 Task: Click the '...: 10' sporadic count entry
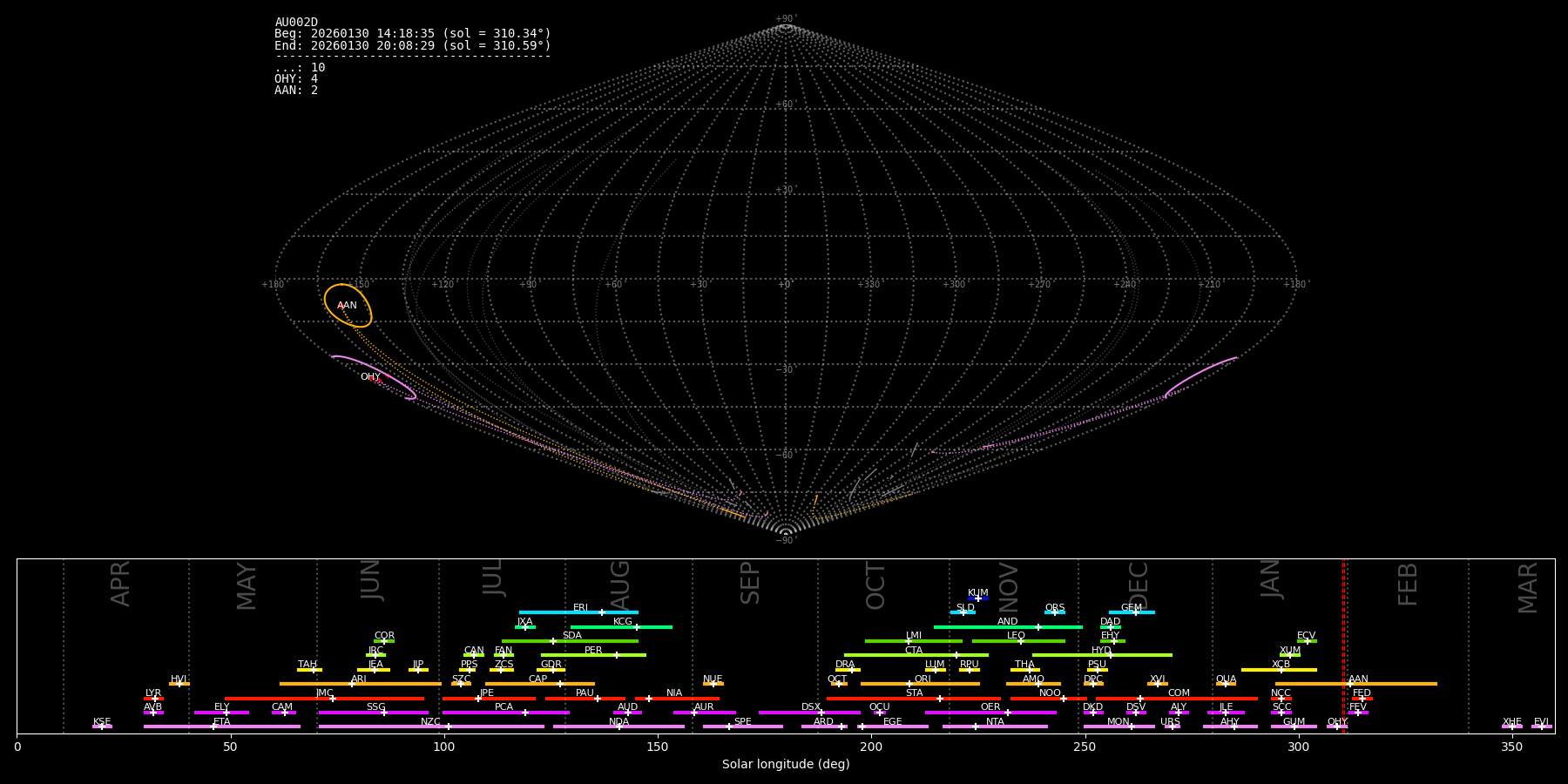[x=300, y=68]
